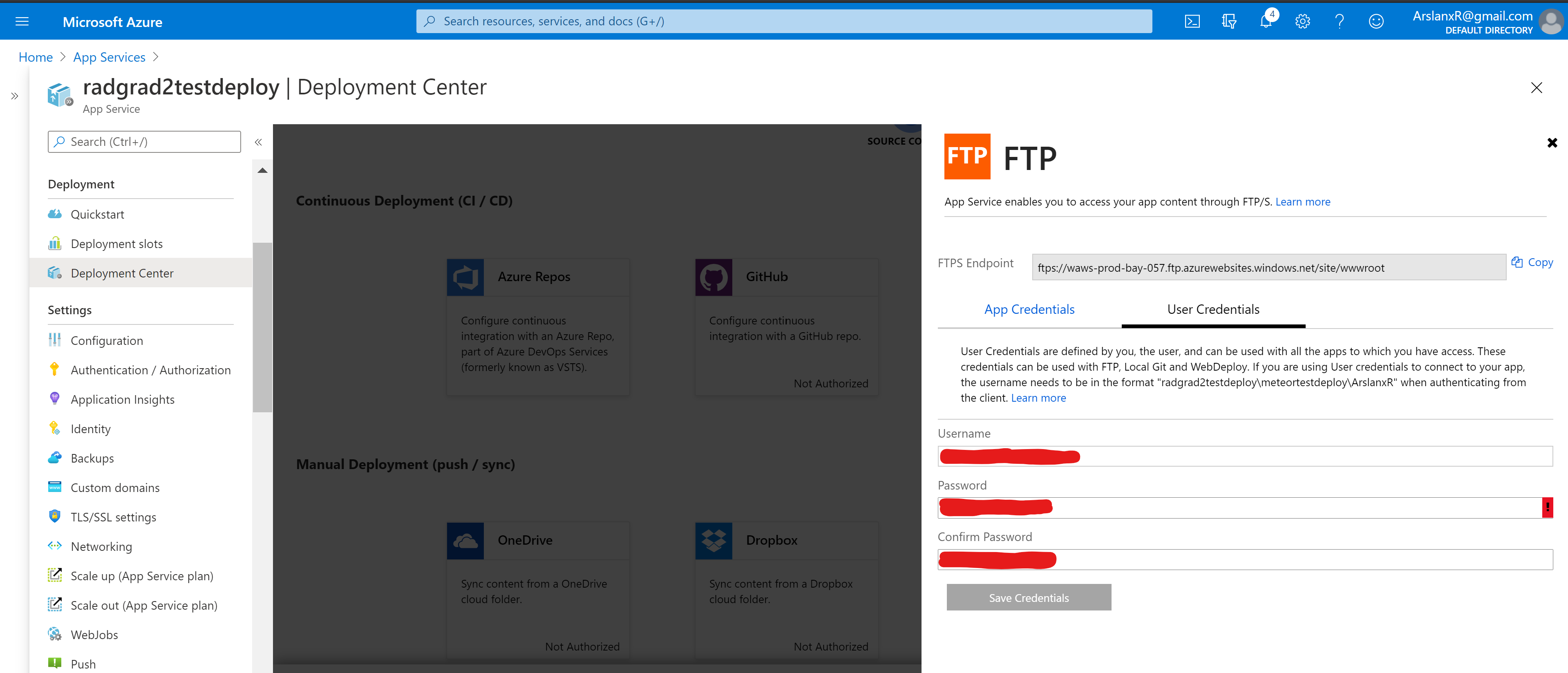The height and width of the screenshot is (673, 1568).
Task: Click the GitHub tile icon
Action: click(714, 277)
